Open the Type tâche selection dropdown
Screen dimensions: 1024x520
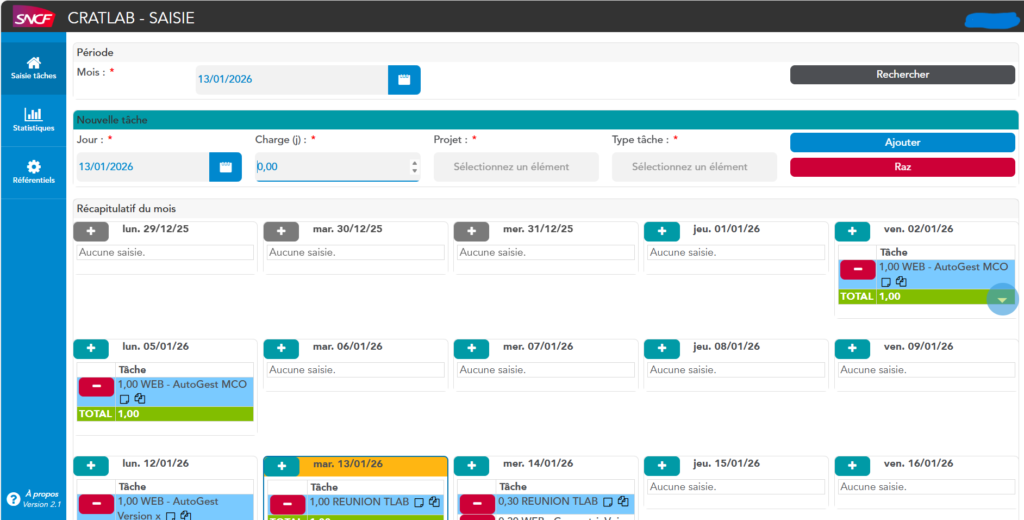point(693,167)
